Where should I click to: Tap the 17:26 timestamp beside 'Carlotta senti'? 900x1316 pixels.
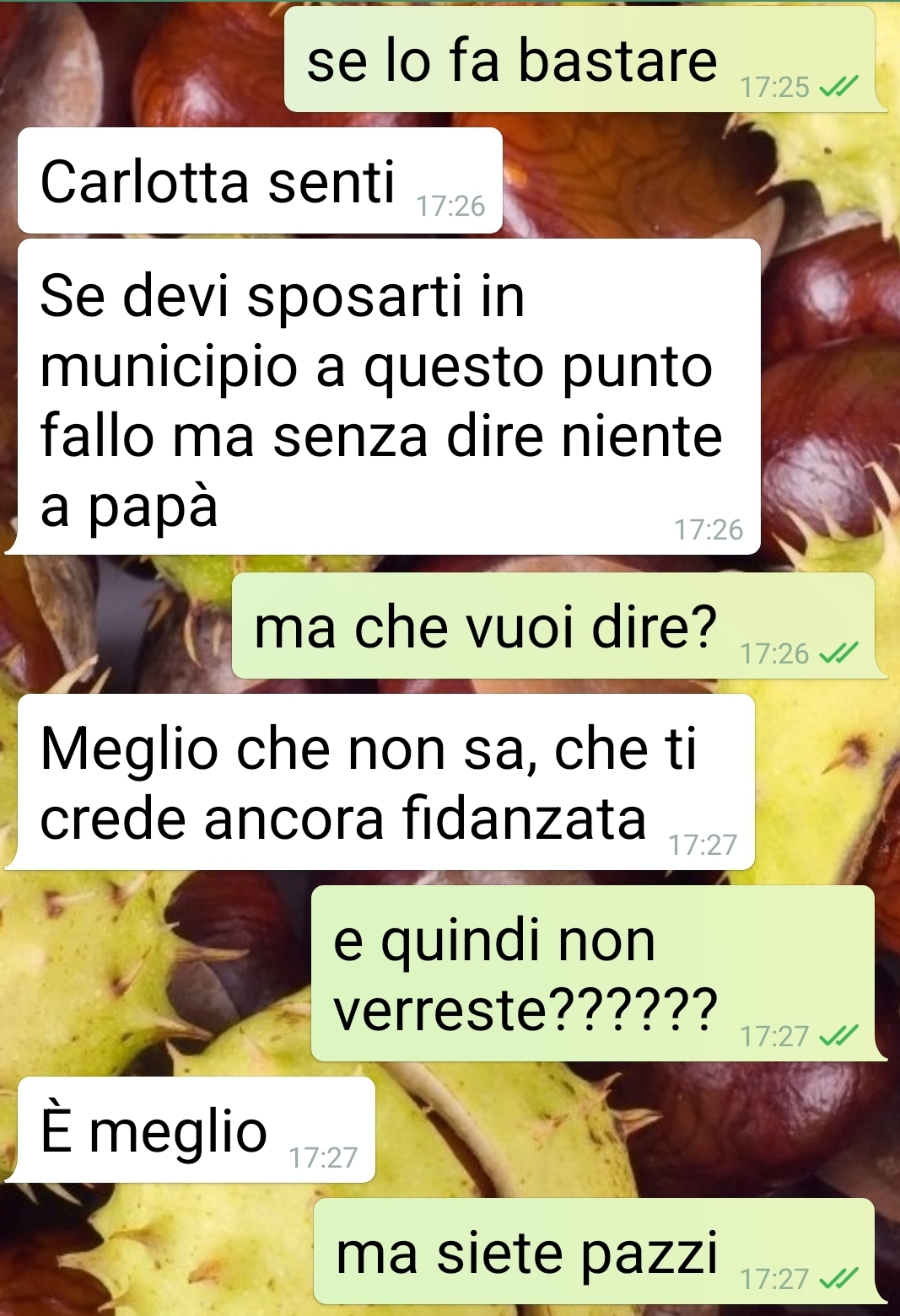click(451, 206)
